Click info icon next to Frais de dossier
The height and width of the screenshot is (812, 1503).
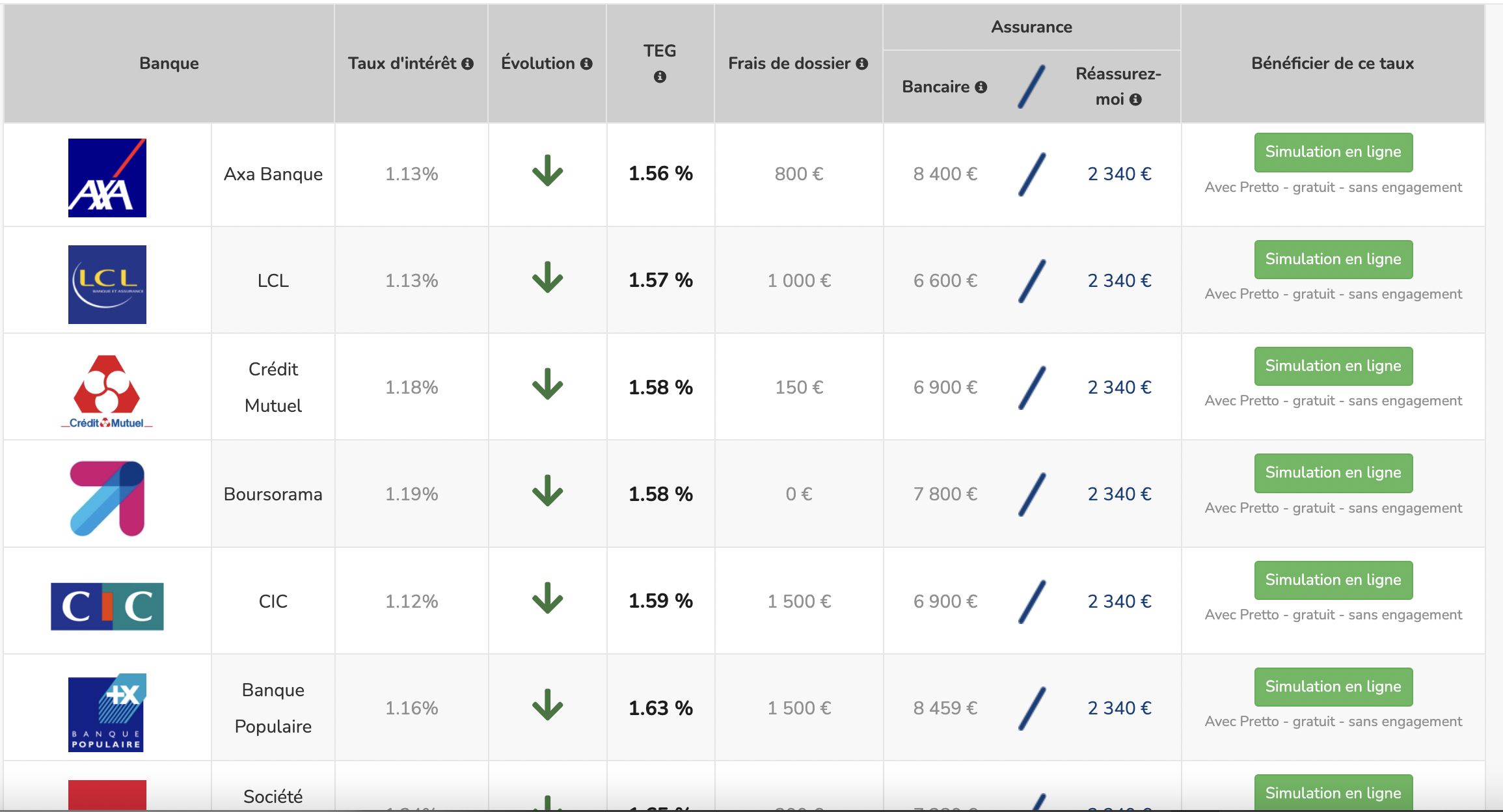point(862,64)
